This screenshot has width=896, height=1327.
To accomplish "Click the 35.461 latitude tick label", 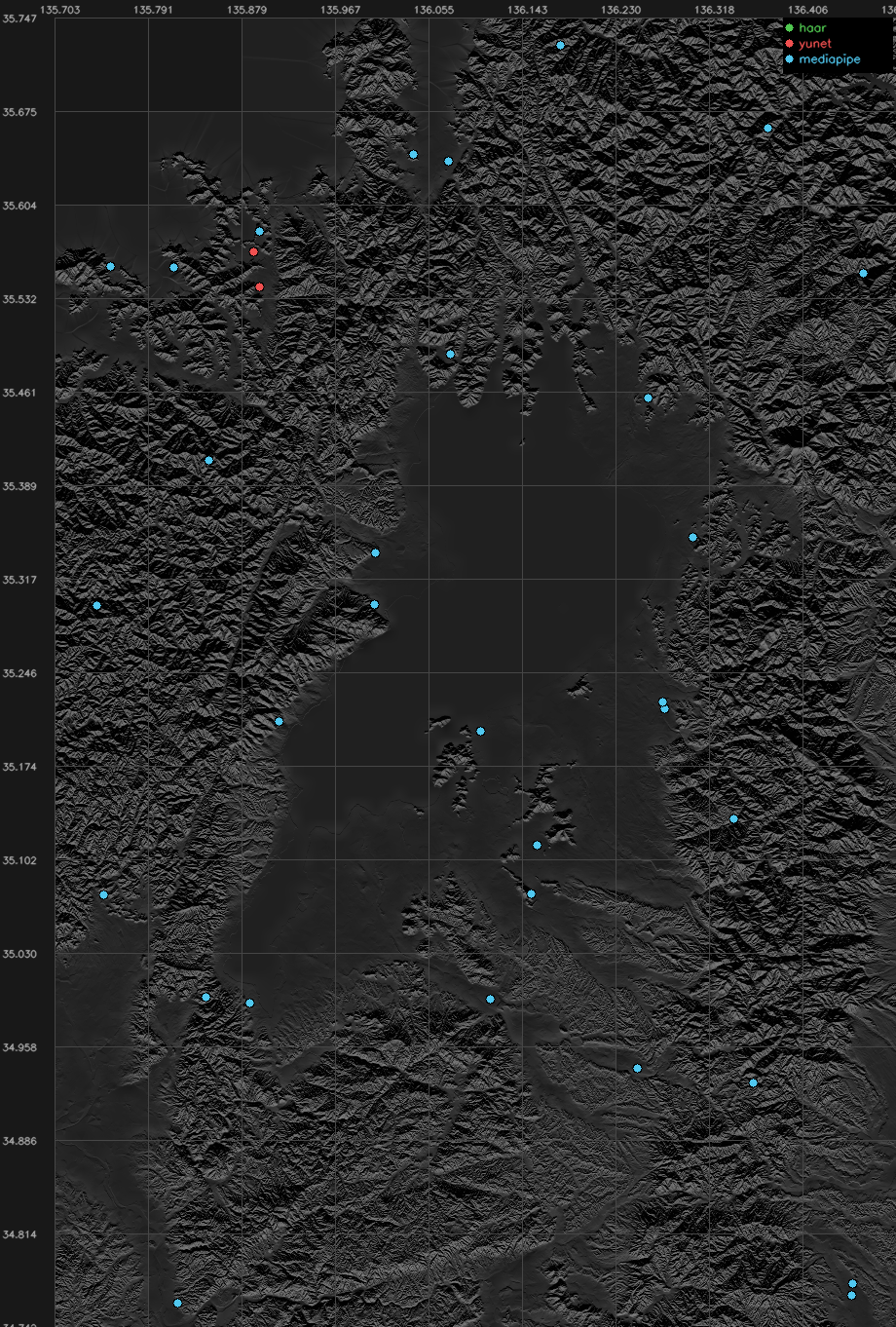I will tap(19, 393).
